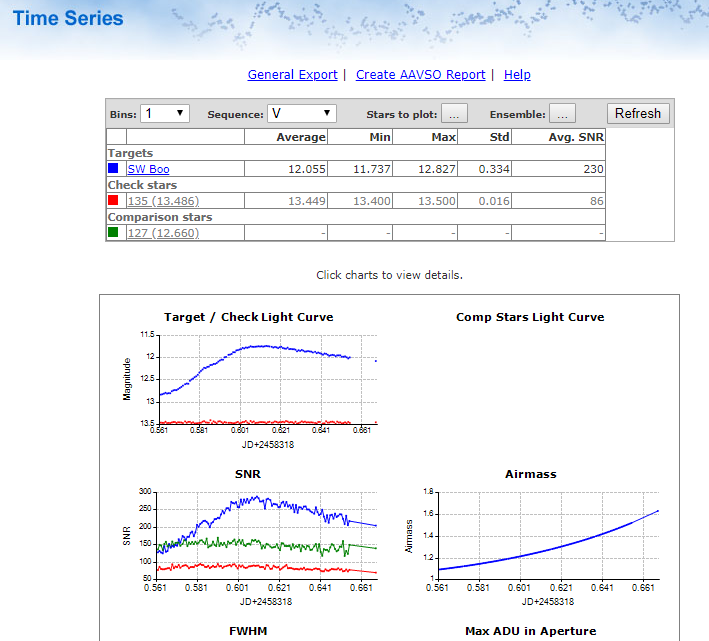Open the SW Boo target link
This screenshot has height=641, width=709.
pos(148,170)
